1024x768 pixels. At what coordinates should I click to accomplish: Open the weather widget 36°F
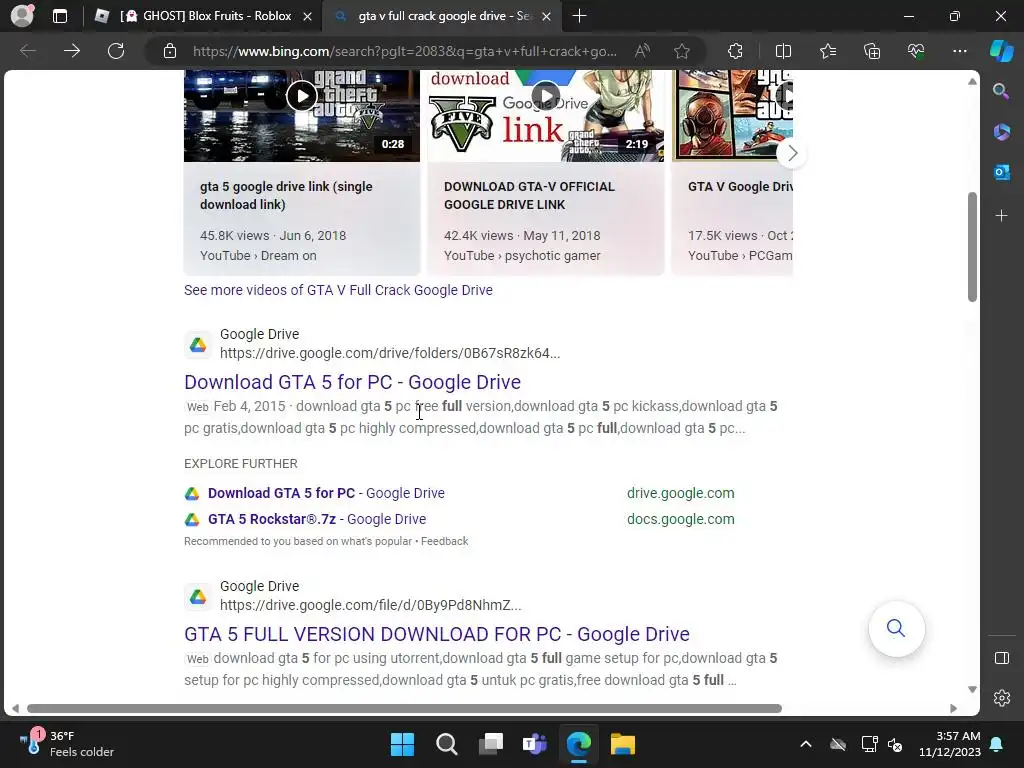(67, 744)
